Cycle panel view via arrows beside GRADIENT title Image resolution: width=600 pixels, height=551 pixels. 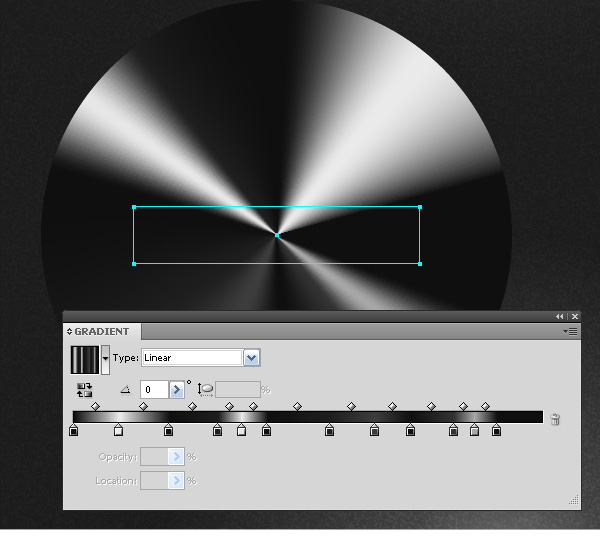pyautogui.click(x=69, y=331)
